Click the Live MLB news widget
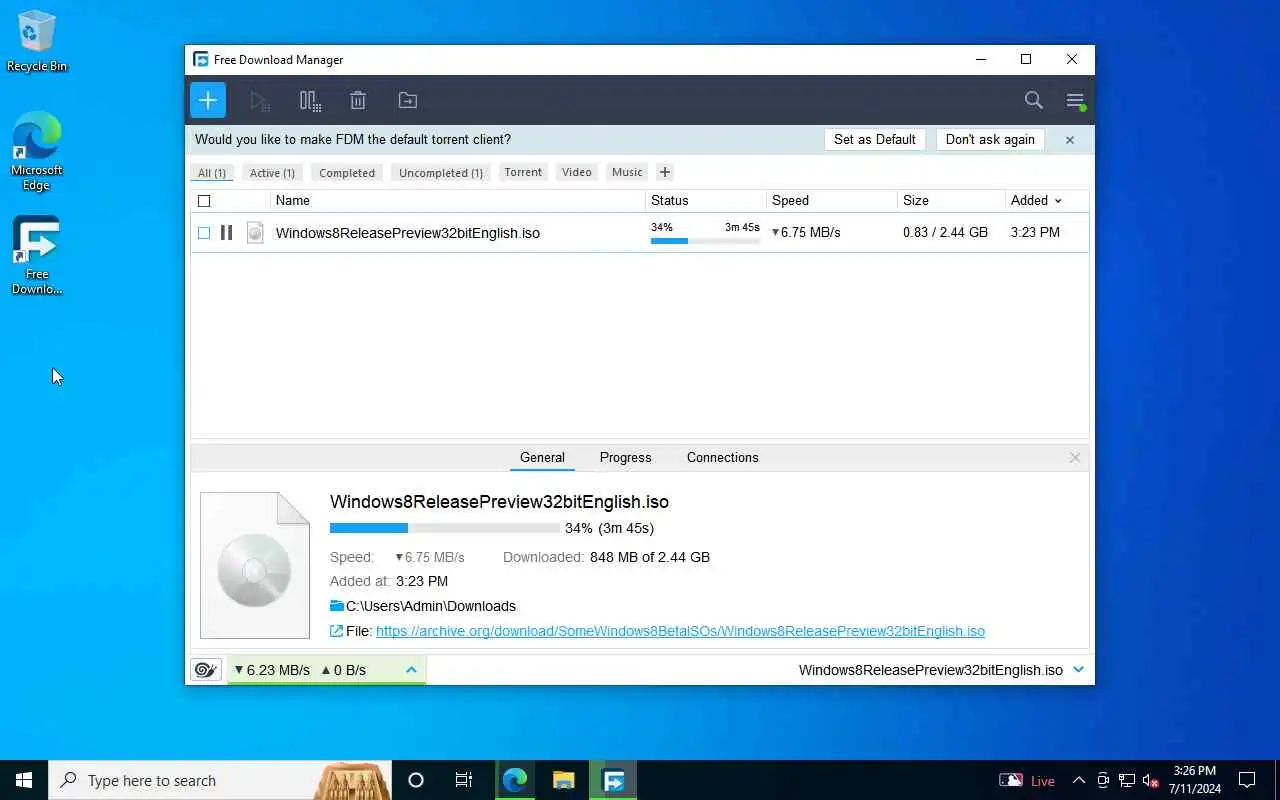The width and height of the screenshot is (1280, 800). coord(1027,780)
